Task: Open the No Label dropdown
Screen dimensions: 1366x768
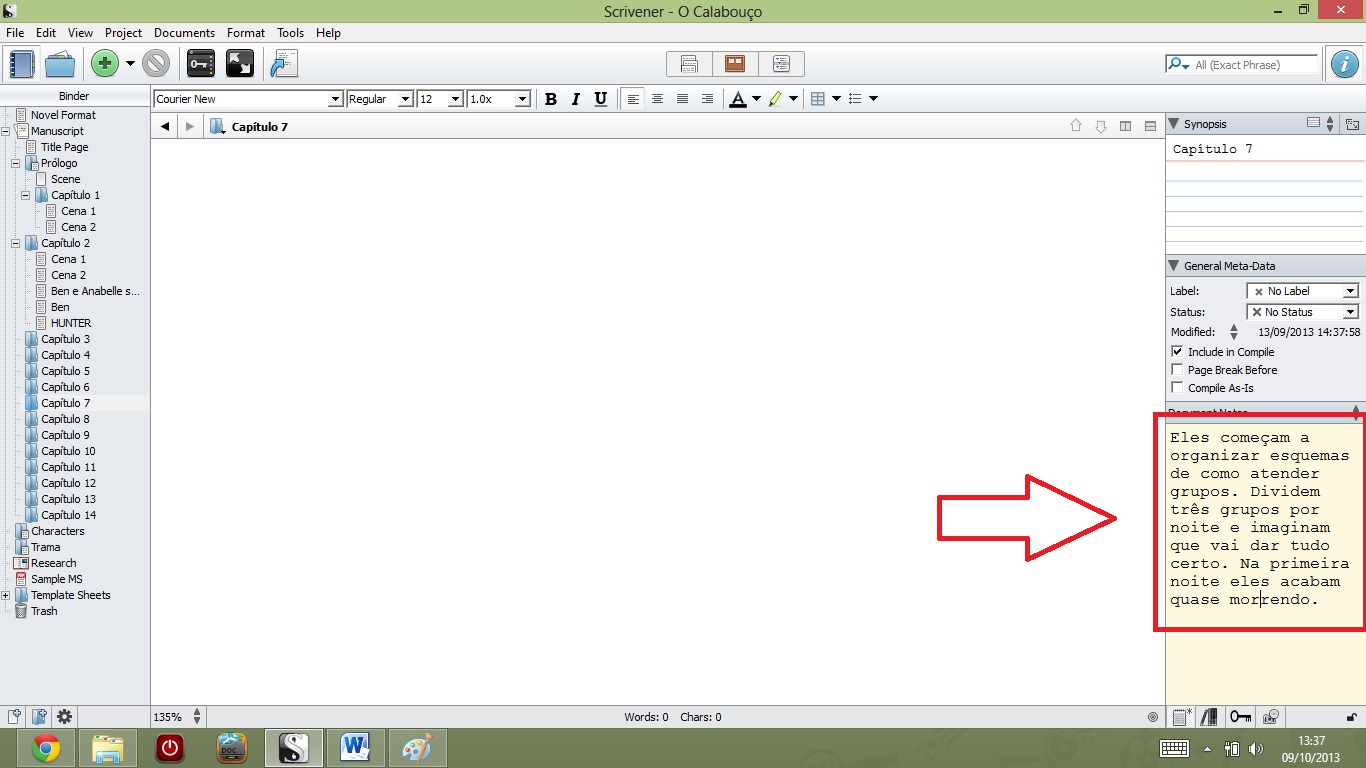Action: pyautogui.click(x=1352, y=291)
